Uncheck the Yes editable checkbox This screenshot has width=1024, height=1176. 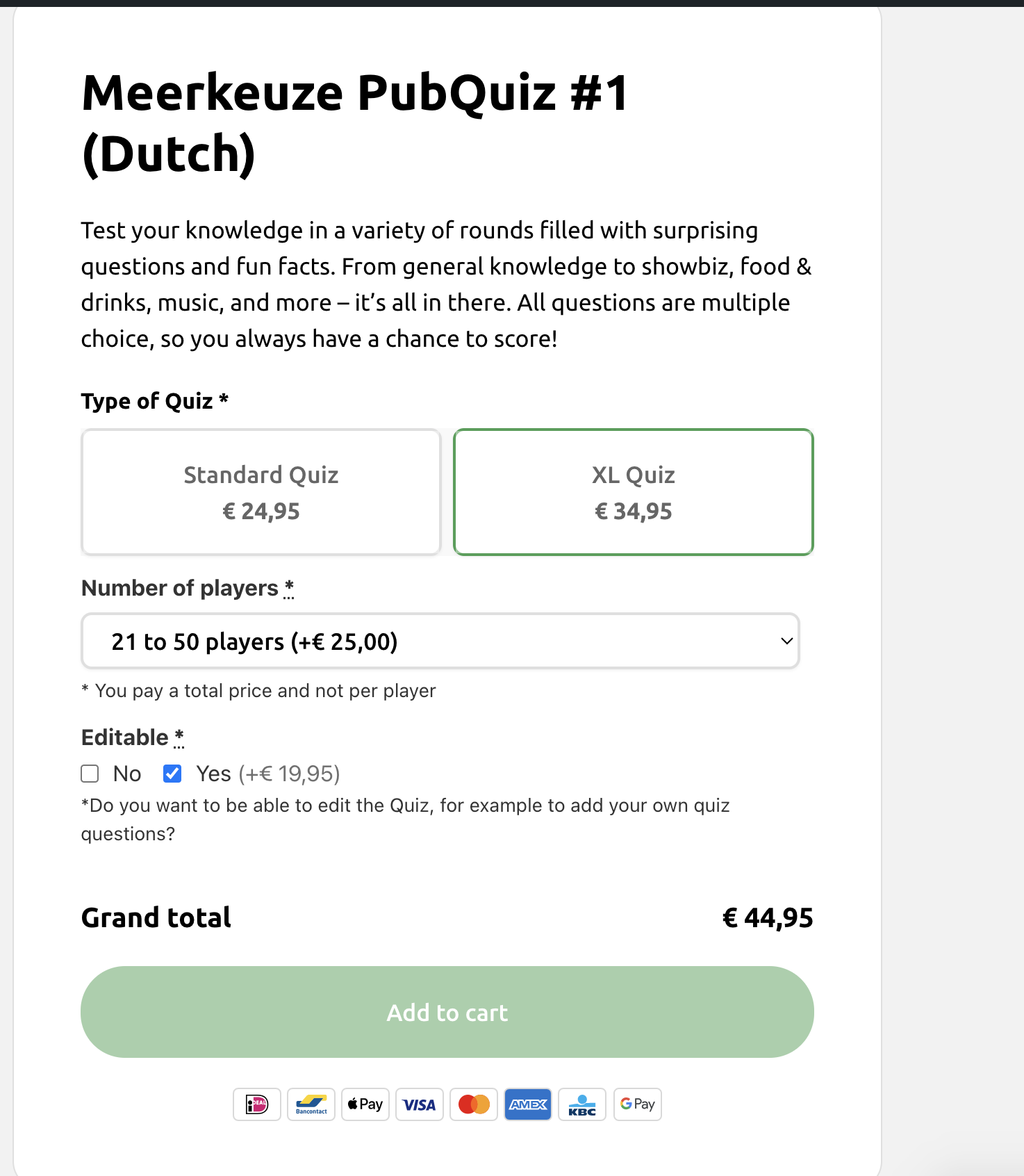tap(172, 774)
